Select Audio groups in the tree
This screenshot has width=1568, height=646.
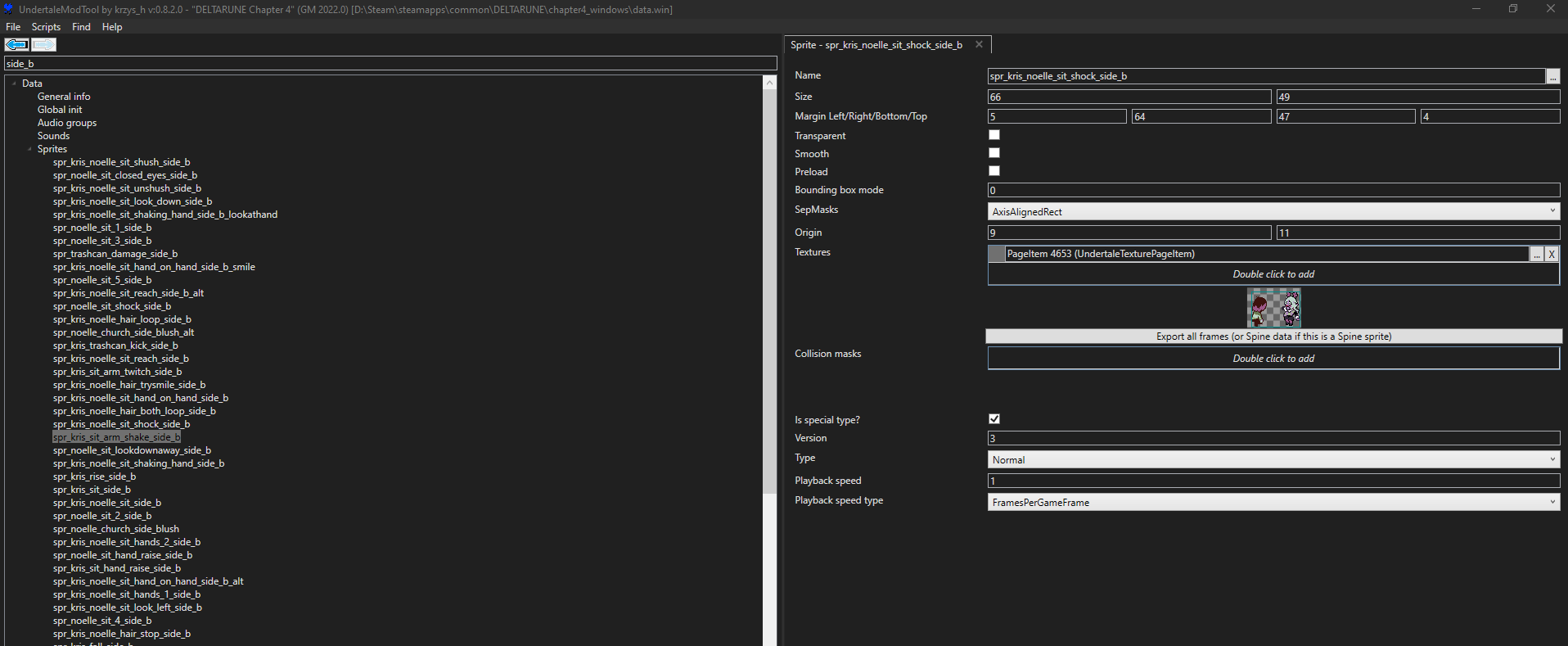click(67, 123)
